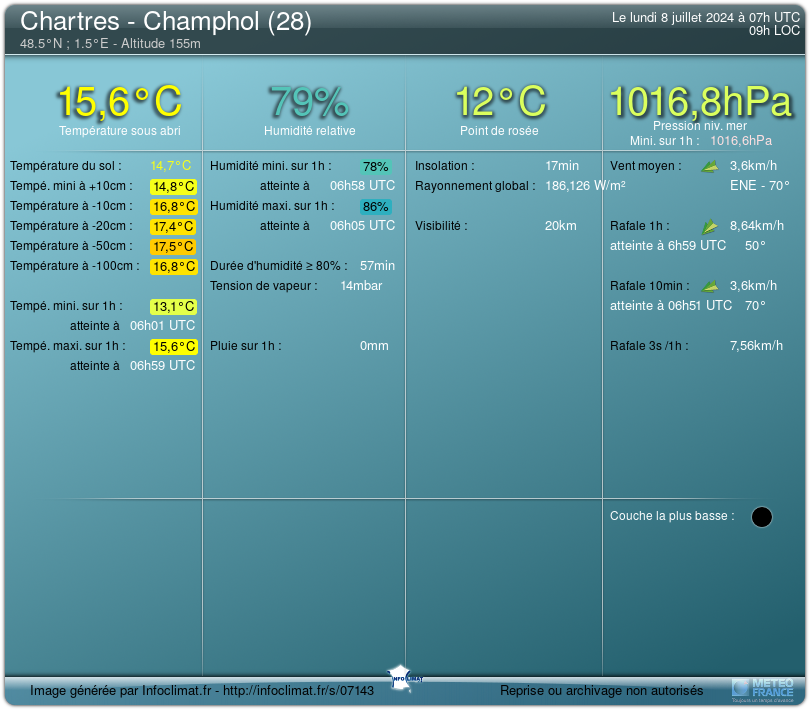Click the 1016,8hPa pressure value

coord(700,101)
